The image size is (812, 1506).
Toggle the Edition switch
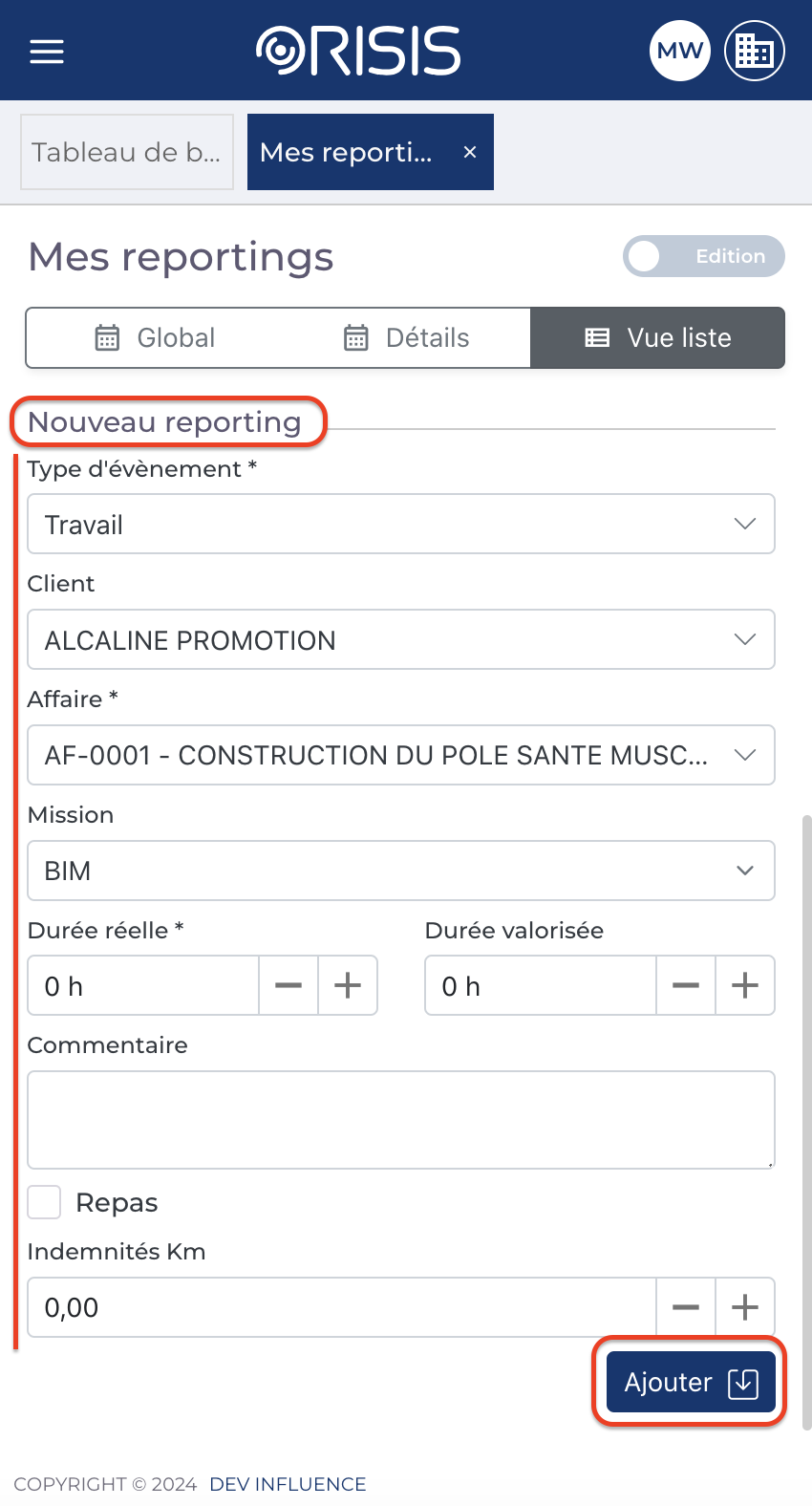704,256
